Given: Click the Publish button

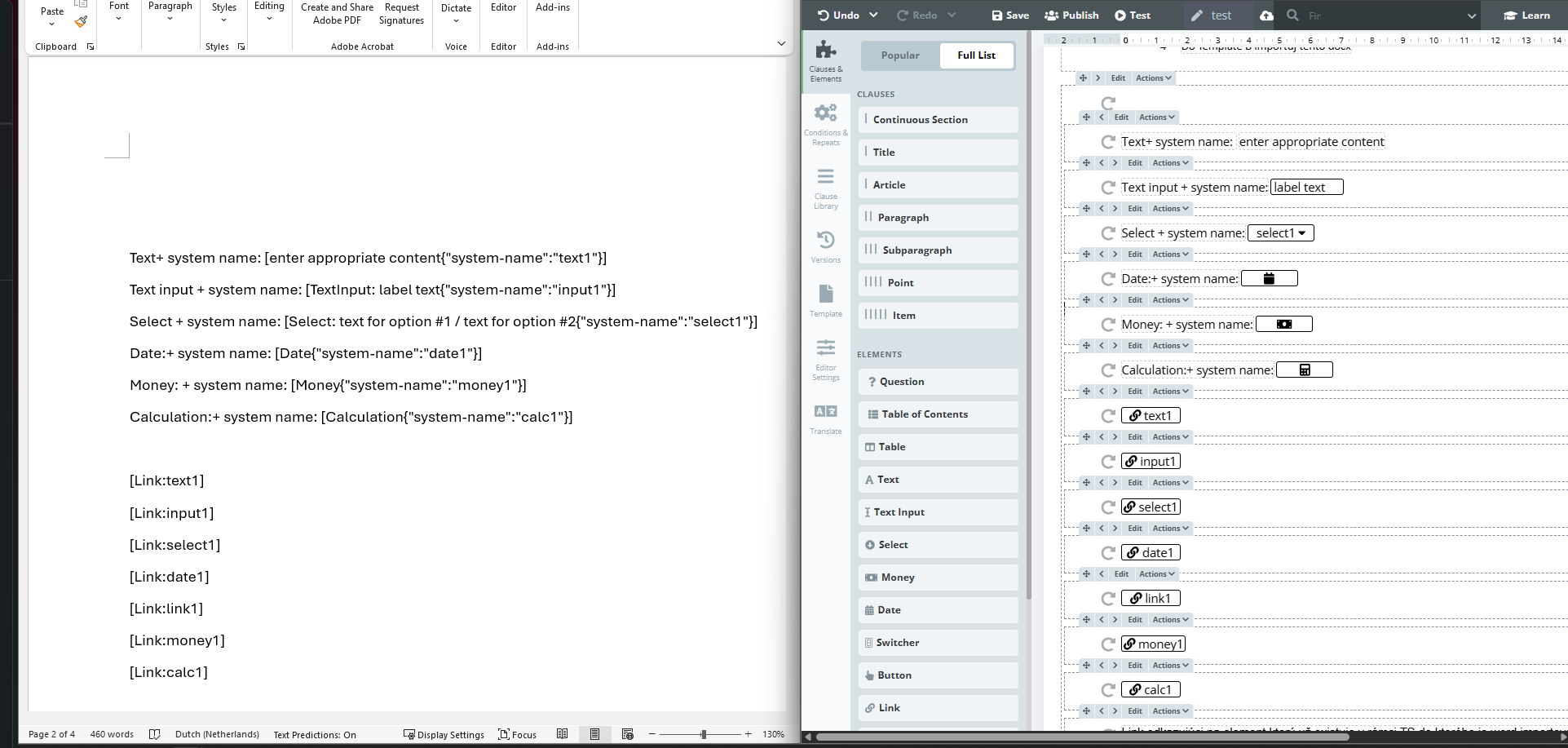Looking at the screenshot, I should pyautogui.click(x=1071, y=15).
